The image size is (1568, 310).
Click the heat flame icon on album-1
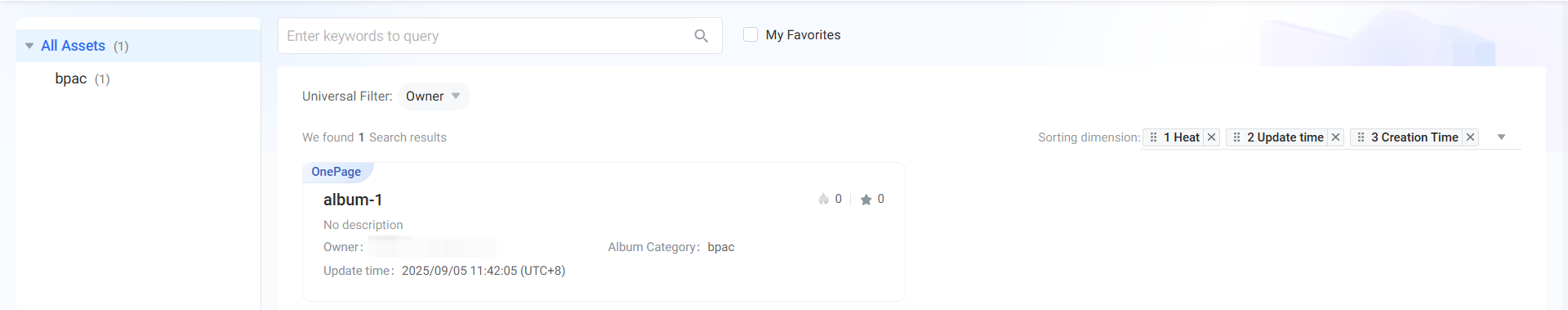[823, 200]
